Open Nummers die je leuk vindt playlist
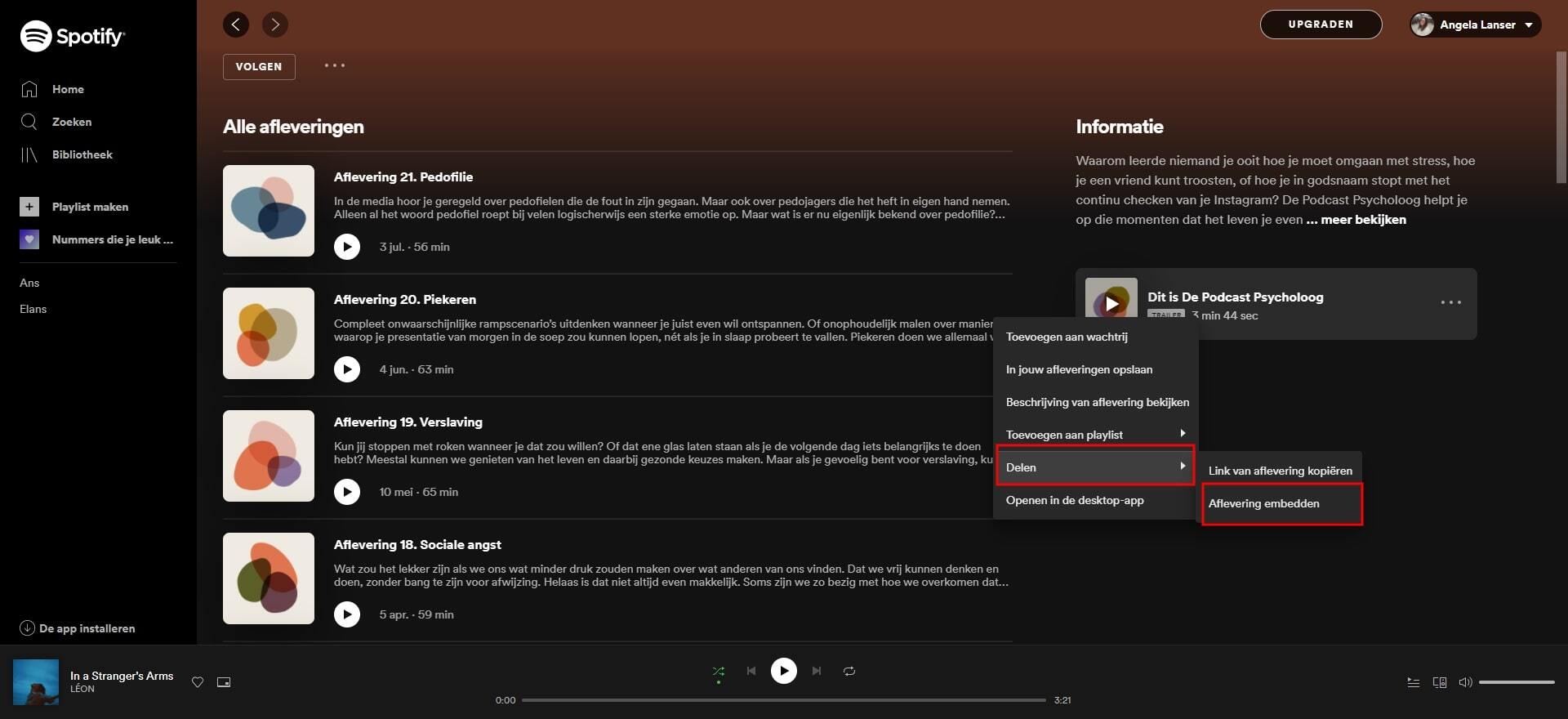The width and height of the screenshot is (1568, 719). click(96, 239)
